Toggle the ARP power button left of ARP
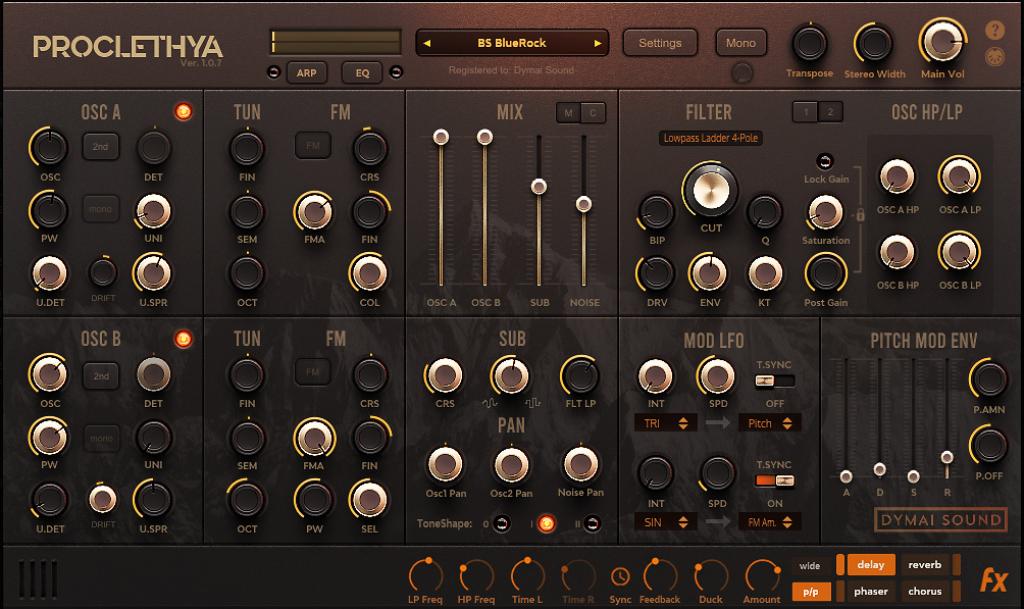Viewport: 1024px width, 609px height. (x=274, y=72)
